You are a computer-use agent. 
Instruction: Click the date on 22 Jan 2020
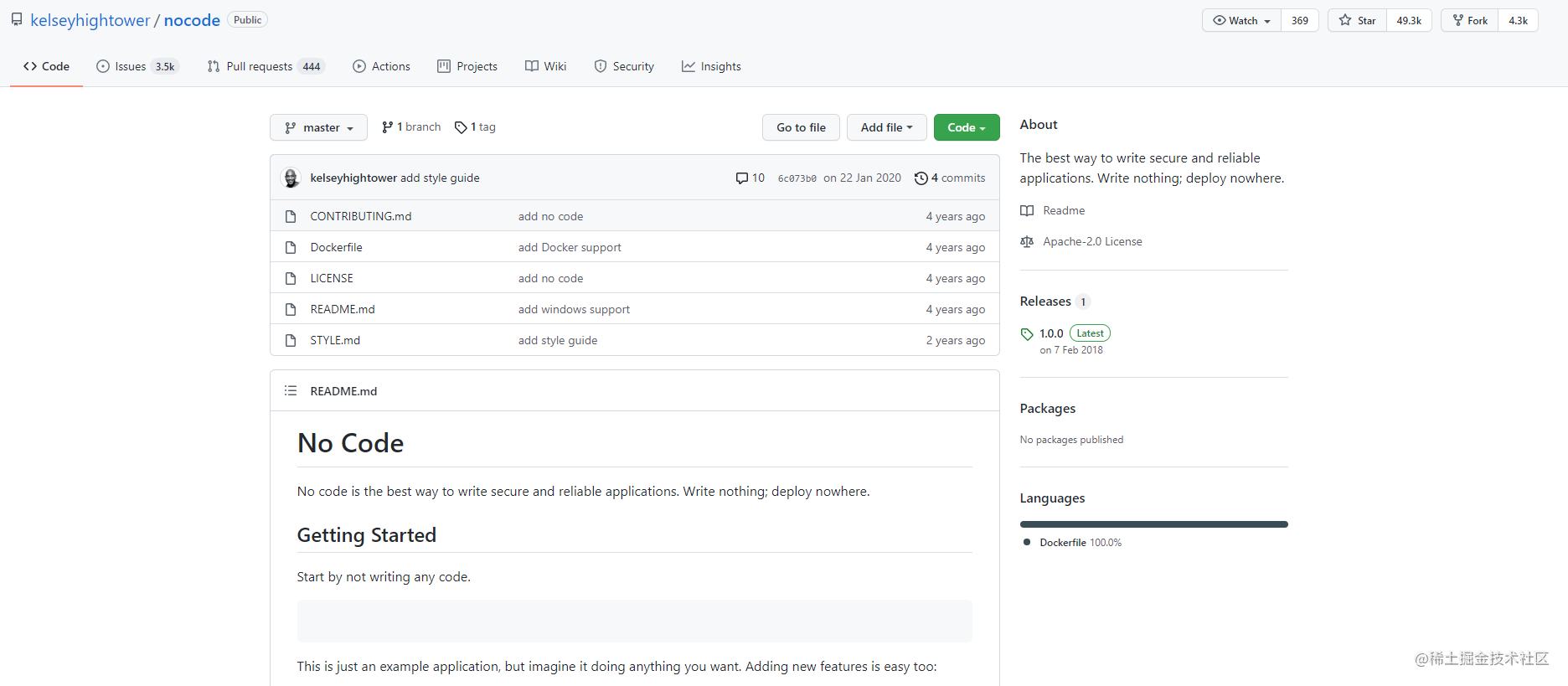pos(862,178)
